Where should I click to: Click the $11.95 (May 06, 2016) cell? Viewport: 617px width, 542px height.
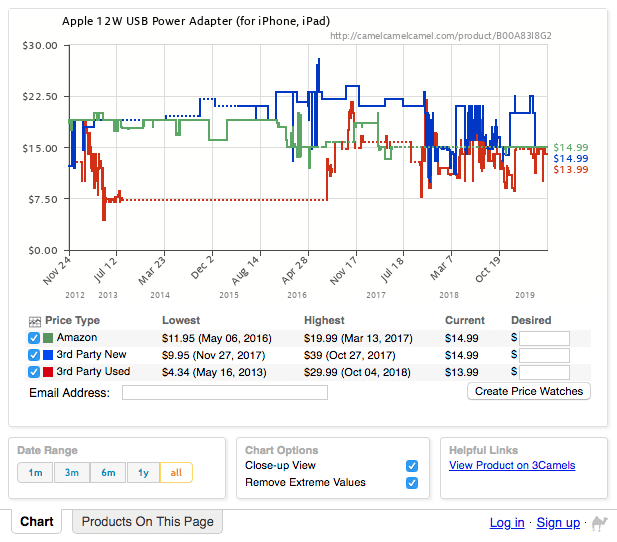(x=217, y=339)
